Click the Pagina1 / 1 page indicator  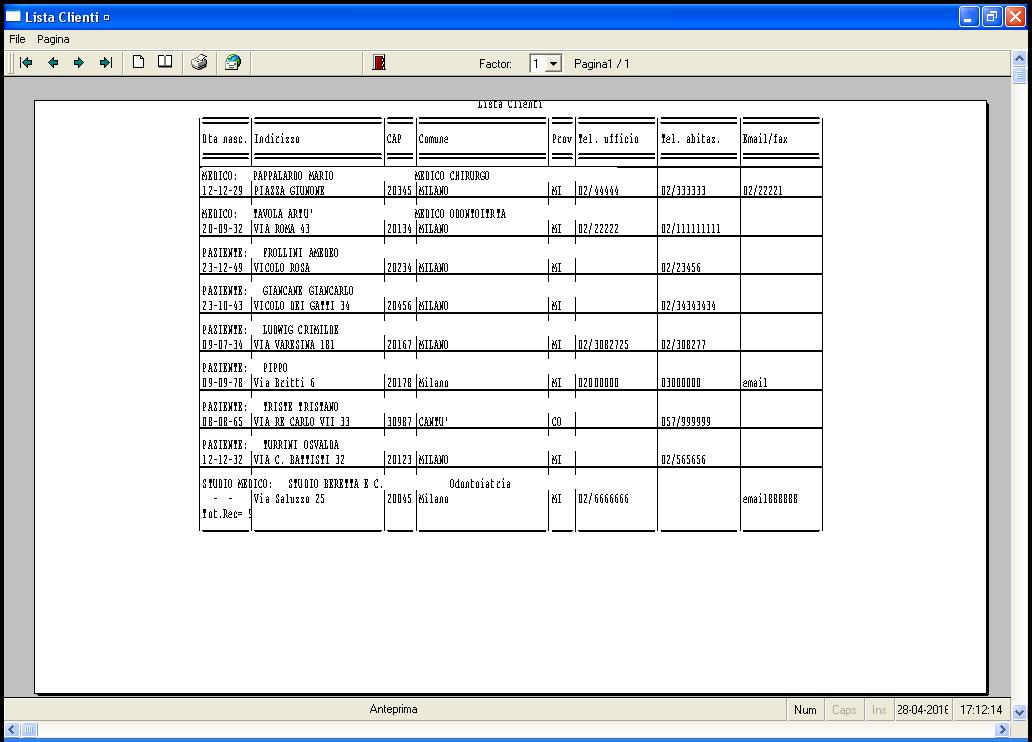coord(602,64)
